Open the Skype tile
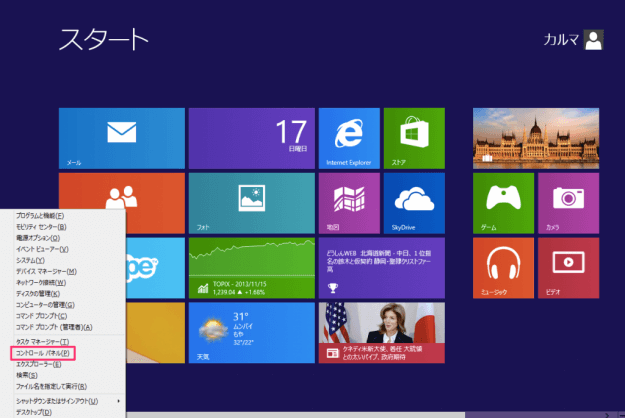The width and height of the screenshot is (625, 418). [x=155, y=268]
